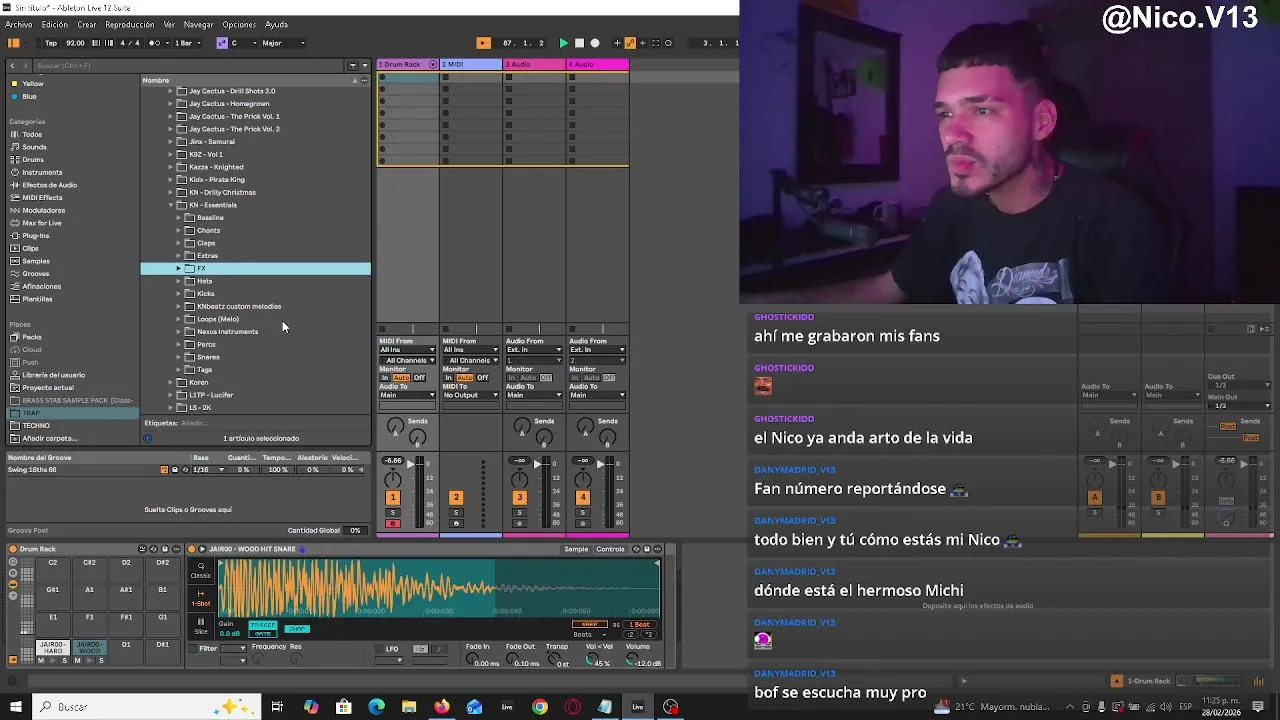The height and width of the screenshot is (720, 1280).
Task: Open the Archivo menu
Action: [x=19, y=25]
